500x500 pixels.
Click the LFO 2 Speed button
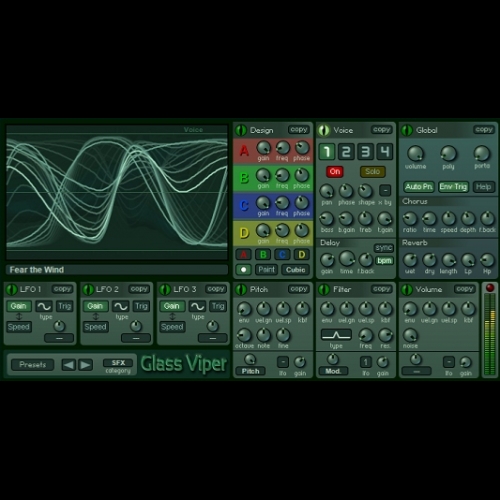[x=96, y=327]
